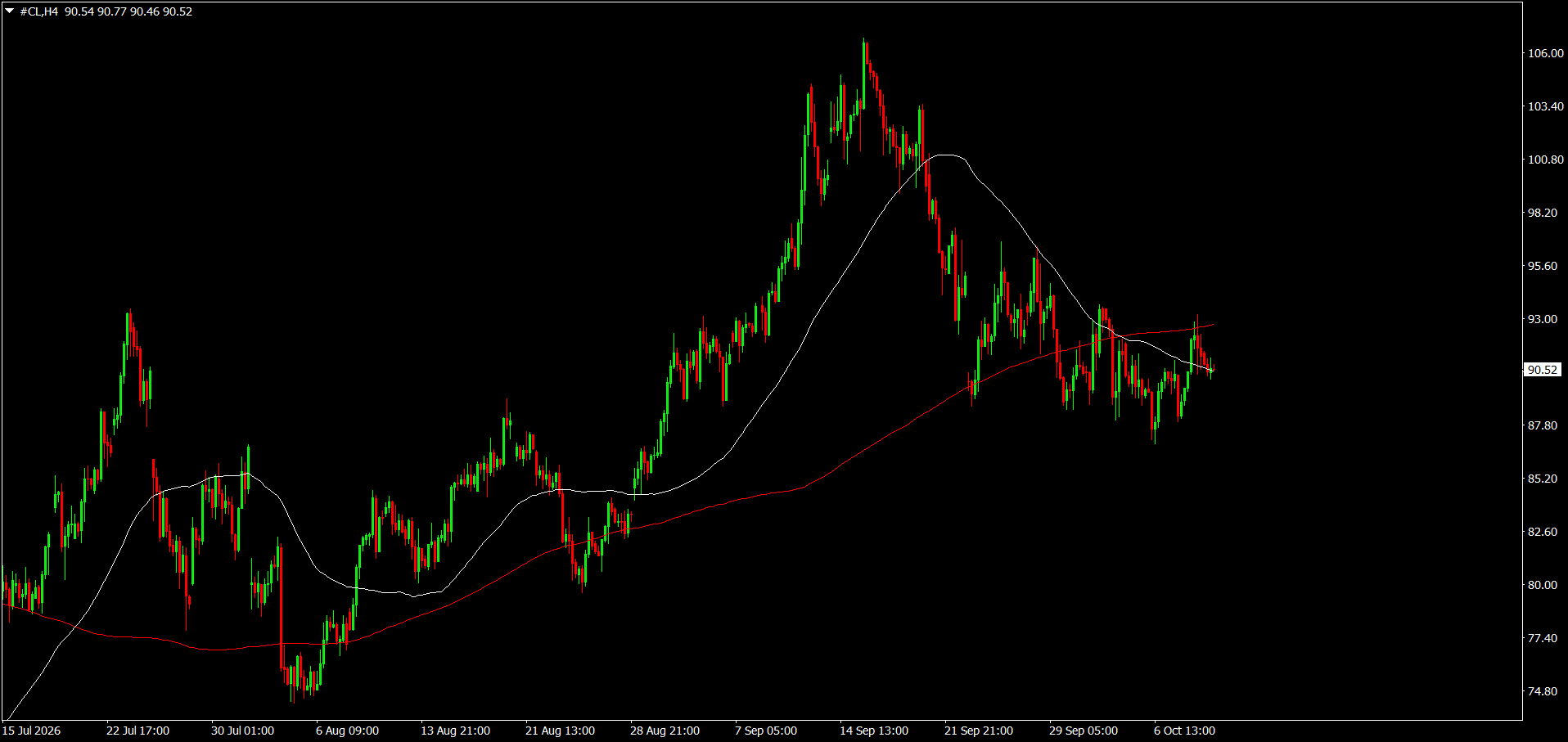This screenshot has width=1568, height=742.
Task: Click the 93.00 price axis label
Action: point(1543,319)
